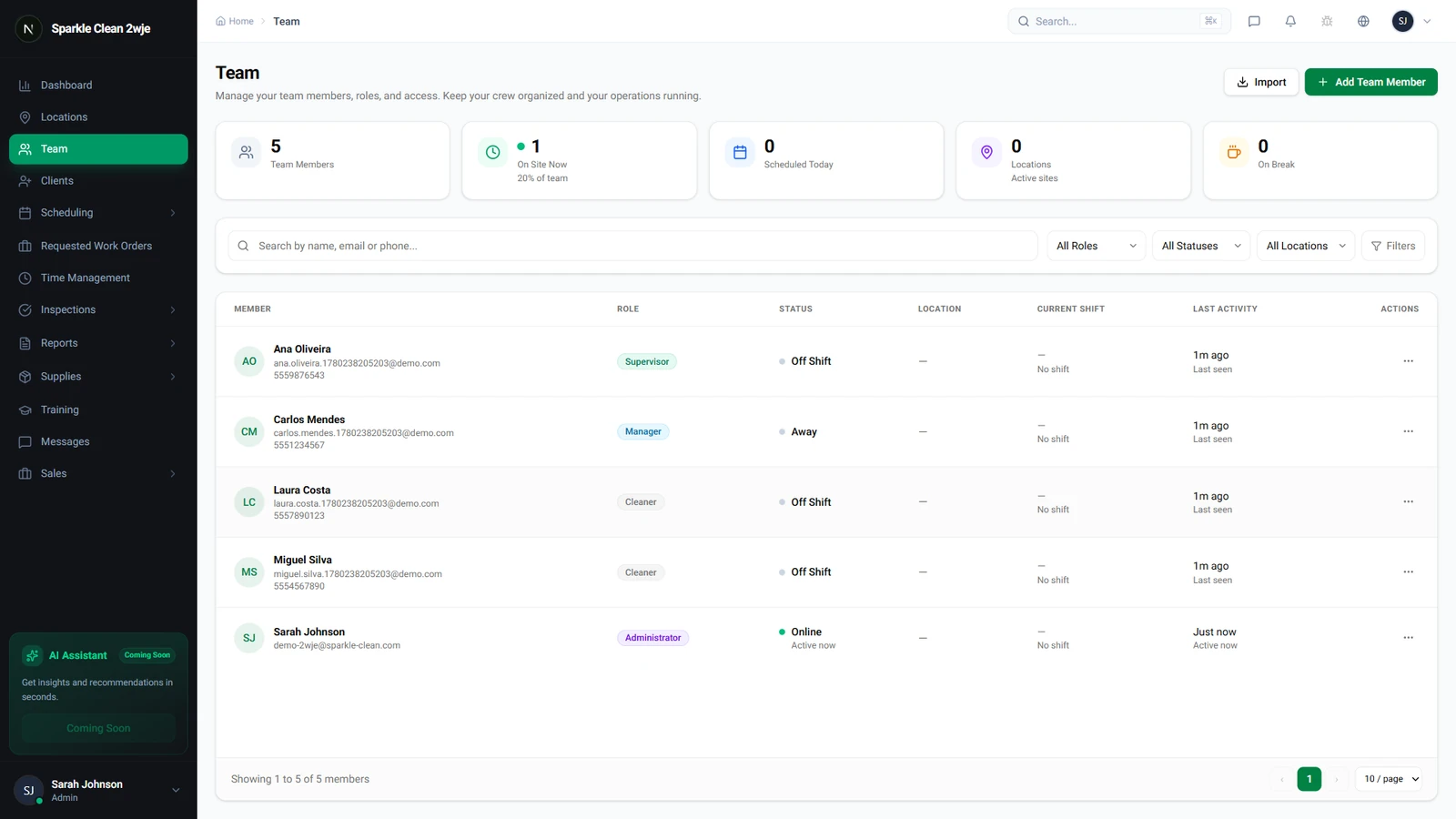Click the Add Team Member button
The image size is (1456, 819).
click(1370, 82)
